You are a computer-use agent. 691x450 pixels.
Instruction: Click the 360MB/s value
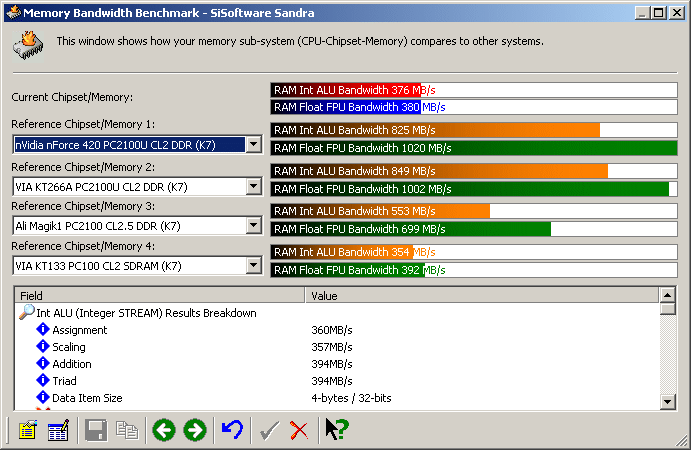pos(332,330)
